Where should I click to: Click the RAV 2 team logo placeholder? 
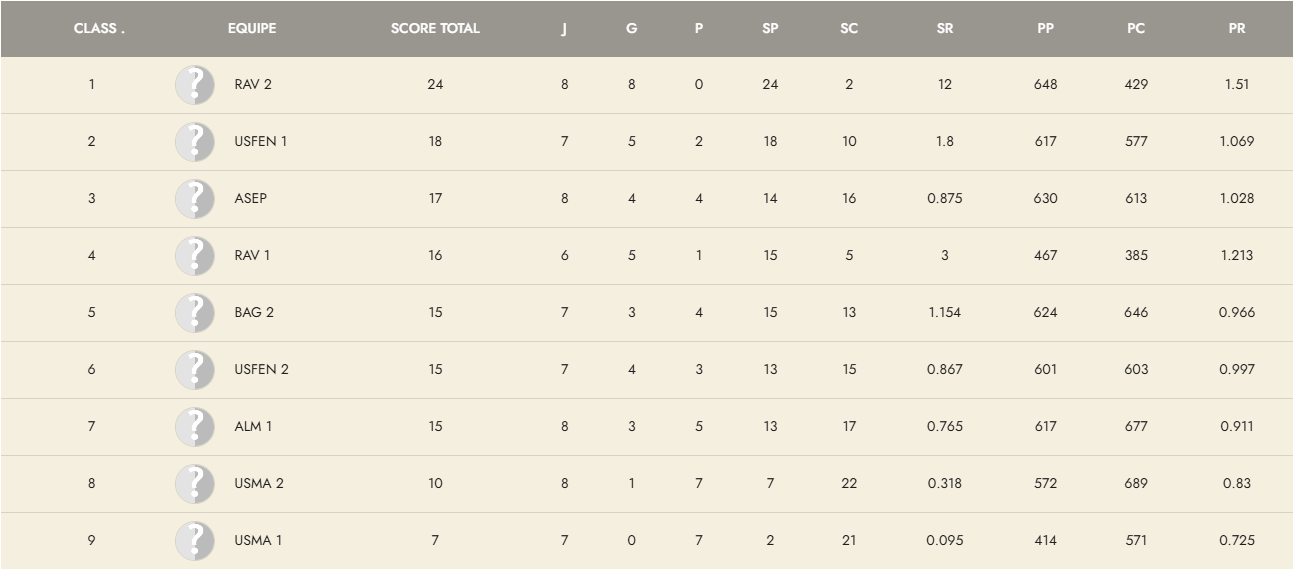click(x=195, y=85)
